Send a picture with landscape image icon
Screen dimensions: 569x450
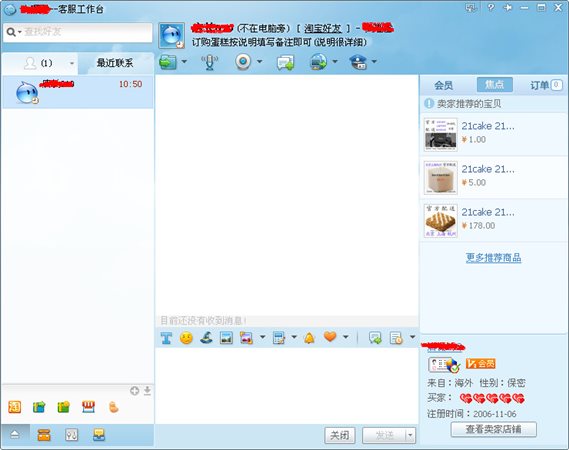(x=226, y=338)
